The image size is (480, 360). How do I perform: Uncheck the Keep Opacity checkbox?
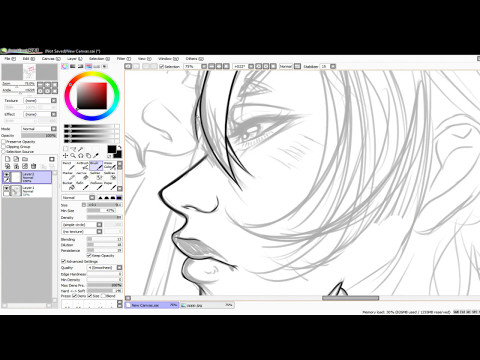pos(89,256)
